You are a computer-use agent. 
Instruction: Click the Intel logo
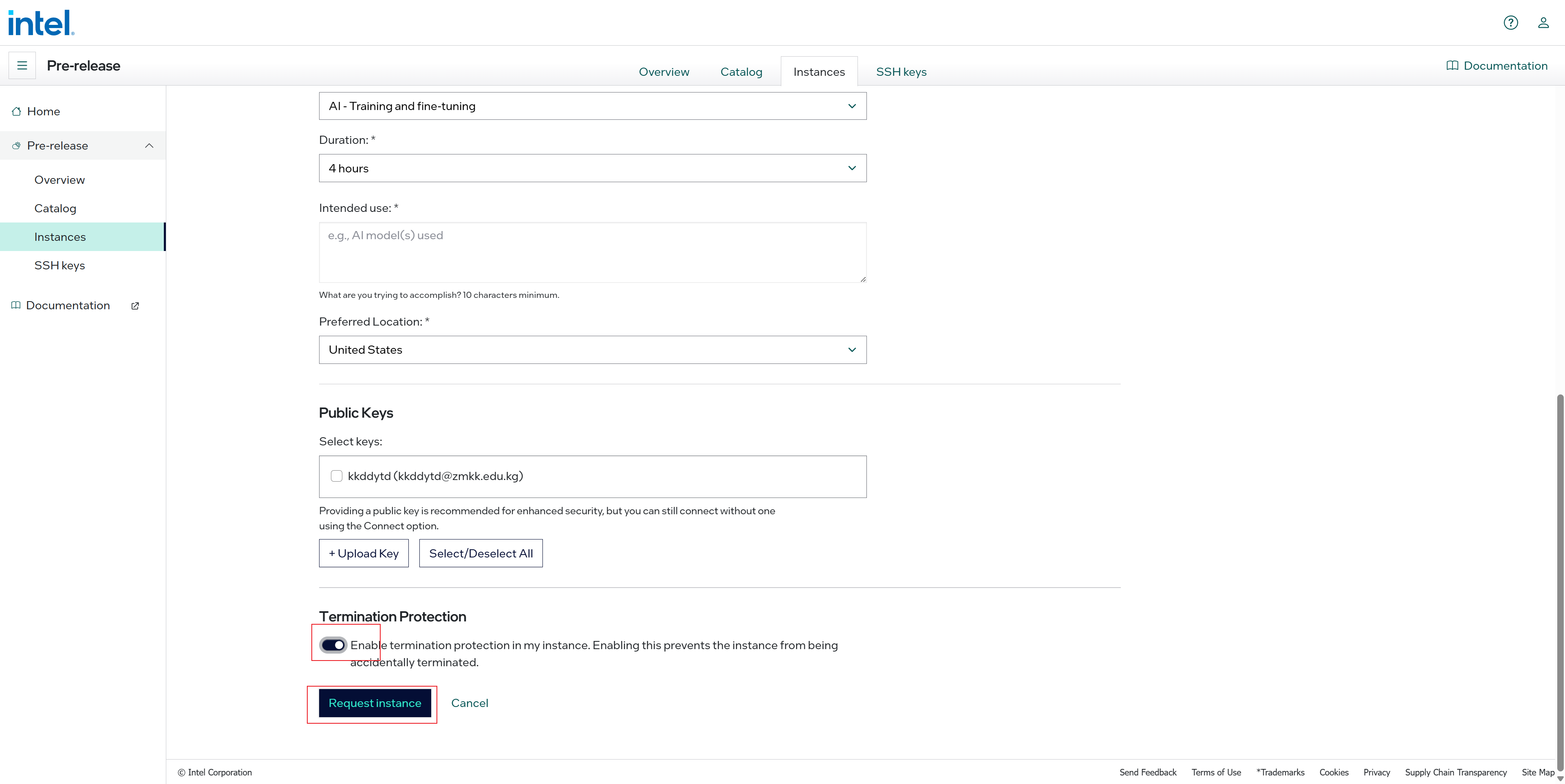click(41, 23)
